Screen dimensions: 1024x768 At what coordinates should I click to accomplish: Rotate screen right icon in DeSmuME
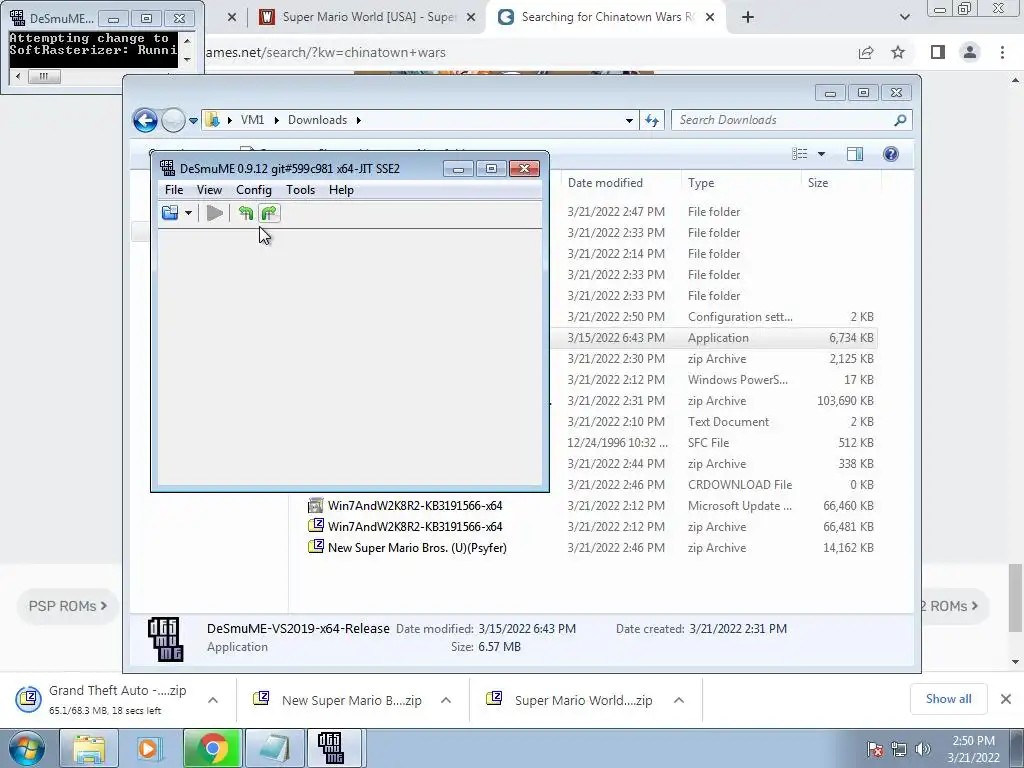[269, 213]
